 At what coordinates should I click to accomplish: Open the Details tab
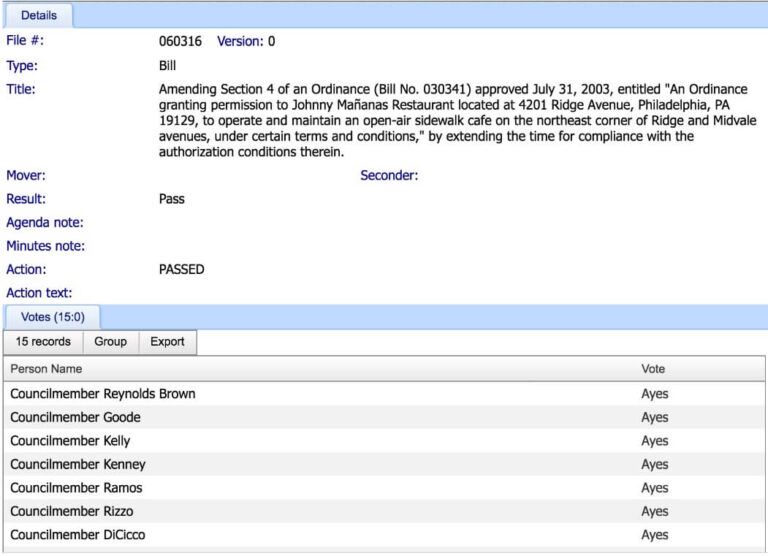[x=39, y=15]
